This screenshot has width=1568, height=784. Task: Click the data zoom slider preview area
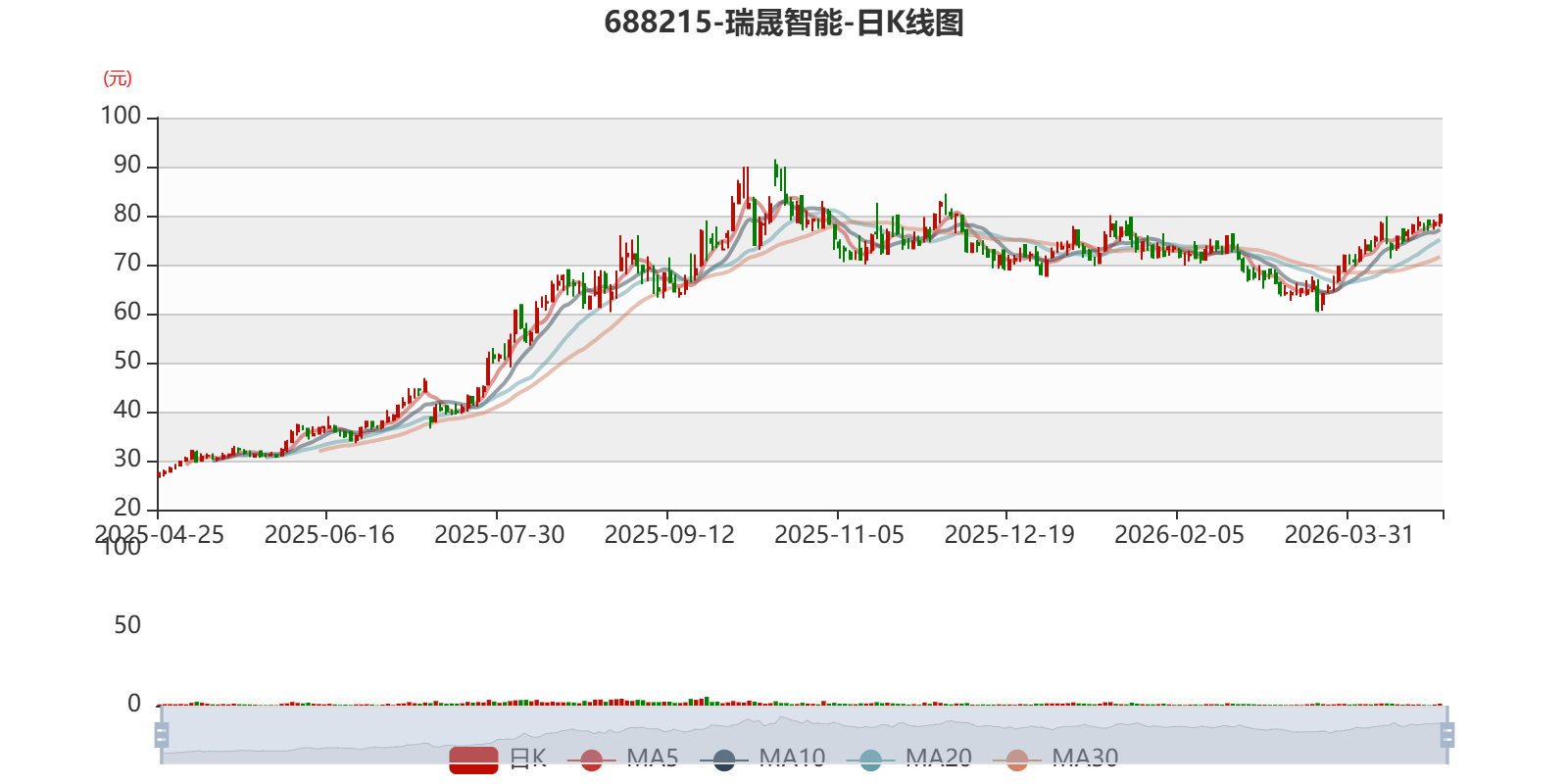[x=804, y=735]
